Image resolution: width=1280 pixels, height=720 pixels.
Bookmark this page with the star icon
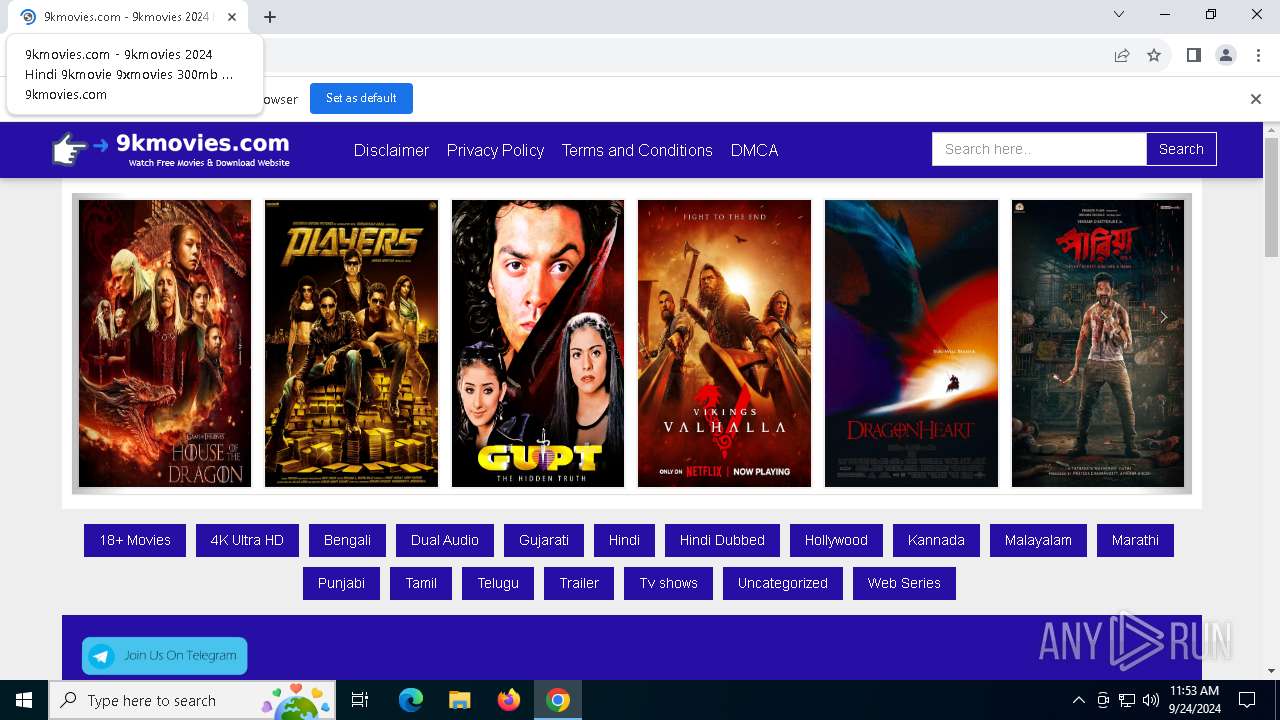pyautogui.click(x=1154, y=56)
